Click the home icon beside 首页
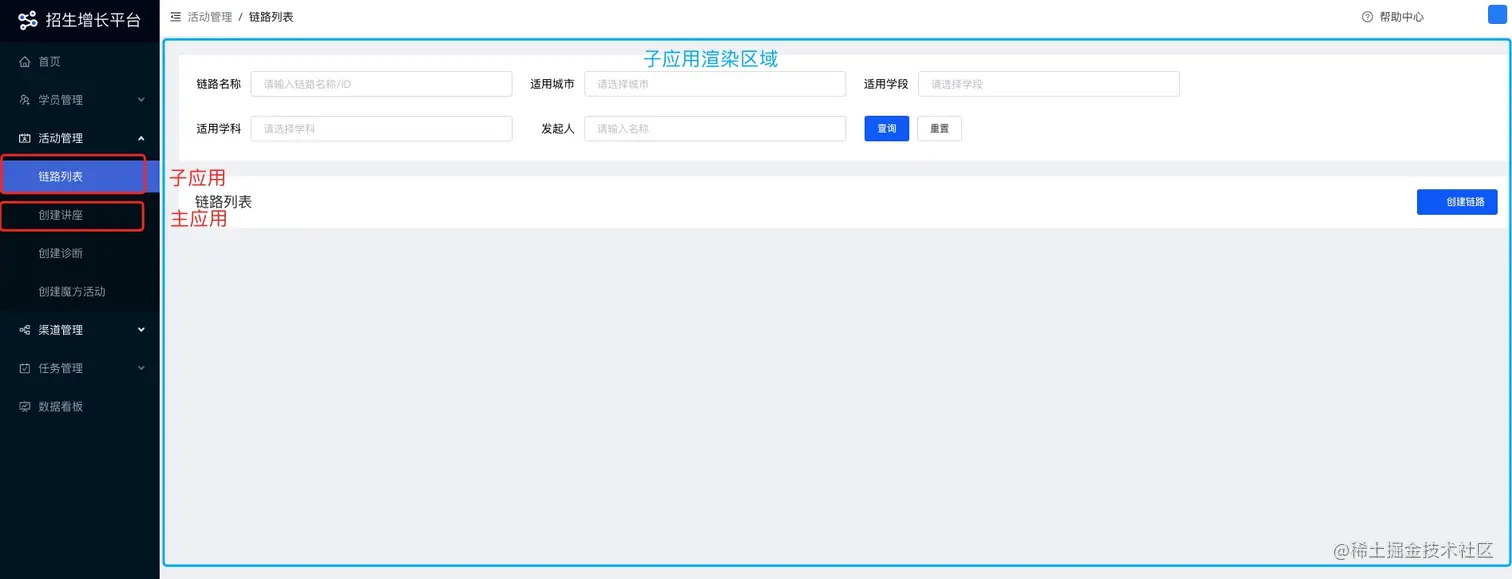The image size is (1512, 579). (25, 62)
